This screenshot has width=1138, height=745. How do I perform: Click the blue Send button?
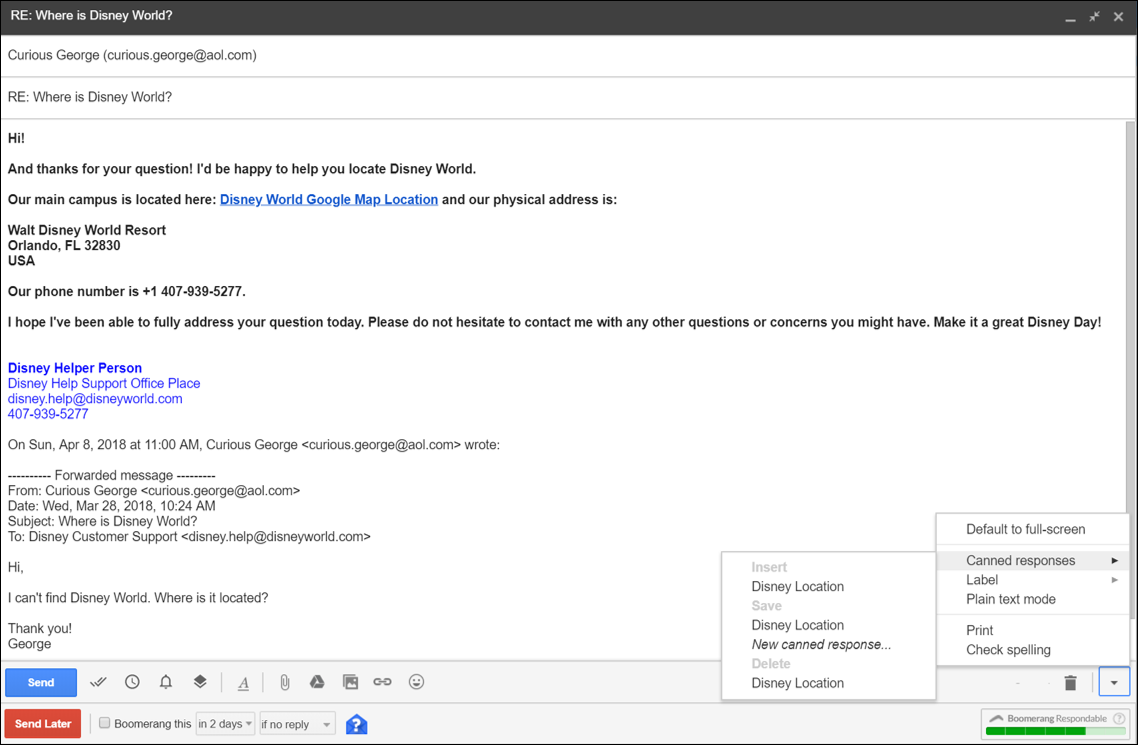click(41, 683)
